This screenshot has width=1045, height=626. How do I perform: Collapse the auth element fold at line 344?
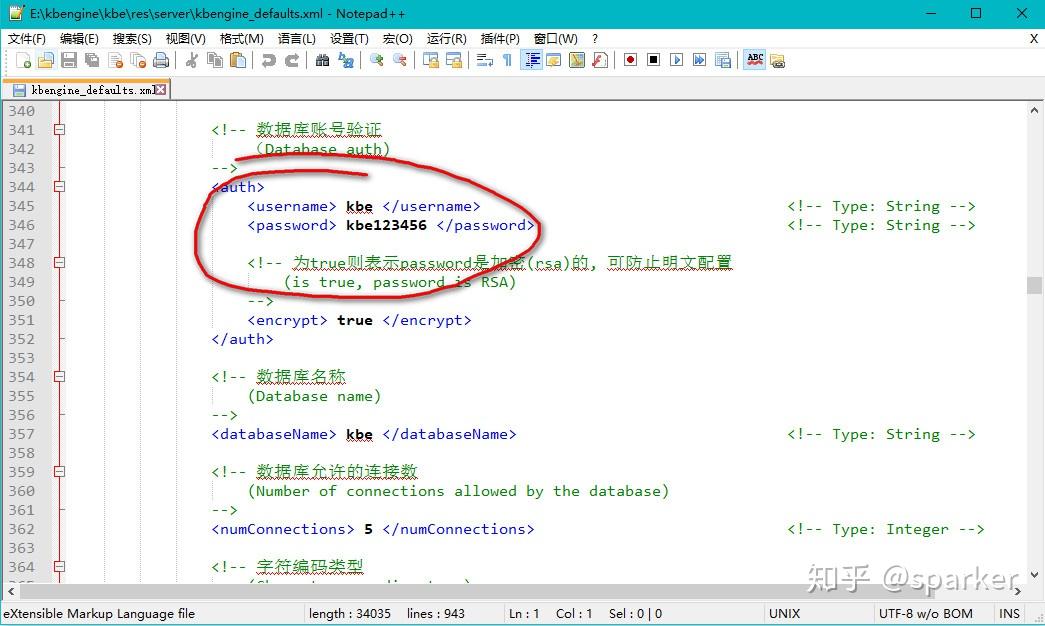point(57,187)
